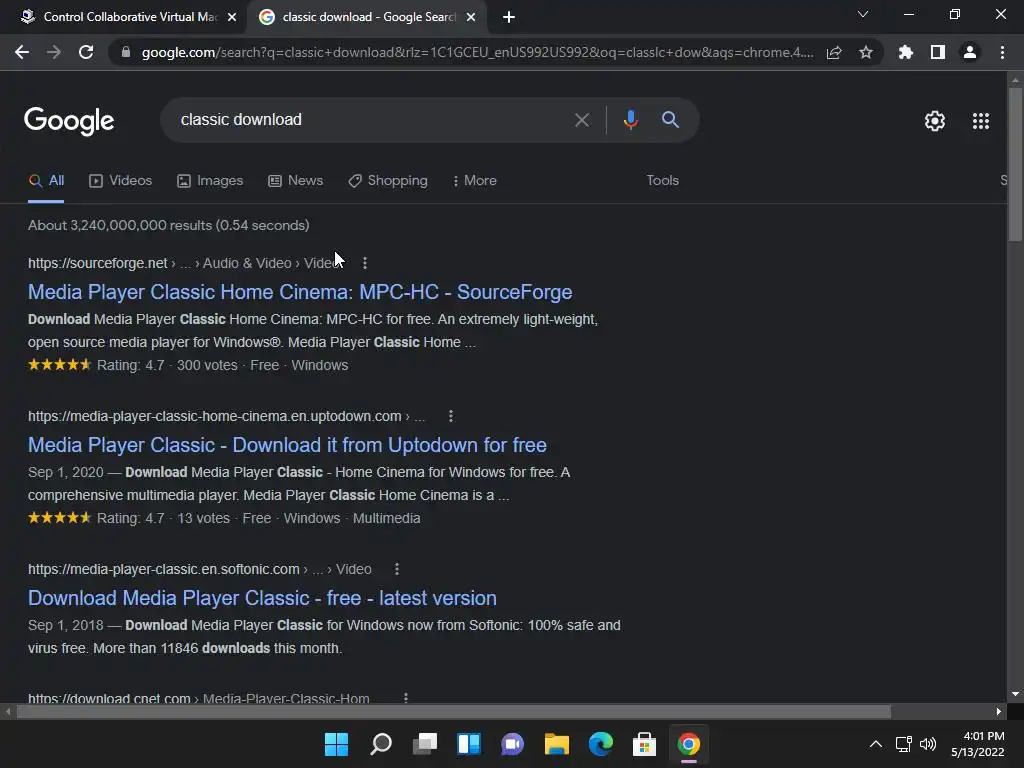The height and width of the screenshot is (768, 1024).
Task: Open Task View on the taskbar
Action: point(424,744)
